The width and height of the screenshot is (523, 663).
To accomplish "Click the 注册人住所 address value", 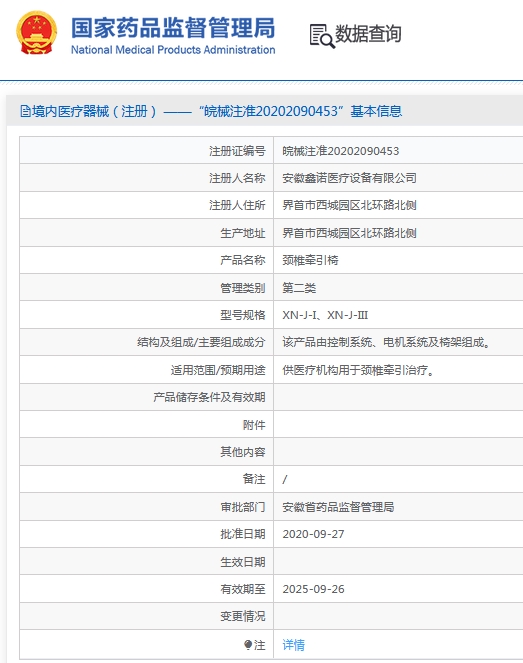I will (x=349, y=205).
